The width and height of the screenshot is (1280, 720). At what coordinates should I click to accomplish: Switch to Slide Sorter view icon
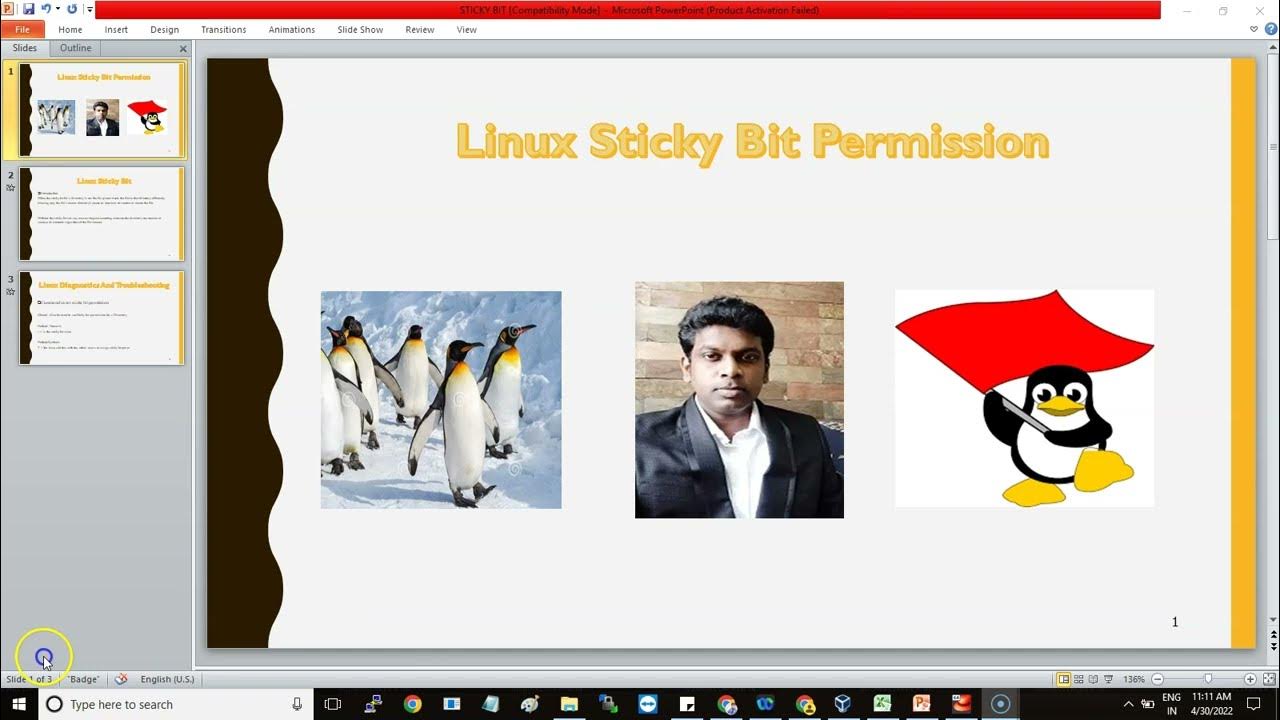coord(1079,679)
